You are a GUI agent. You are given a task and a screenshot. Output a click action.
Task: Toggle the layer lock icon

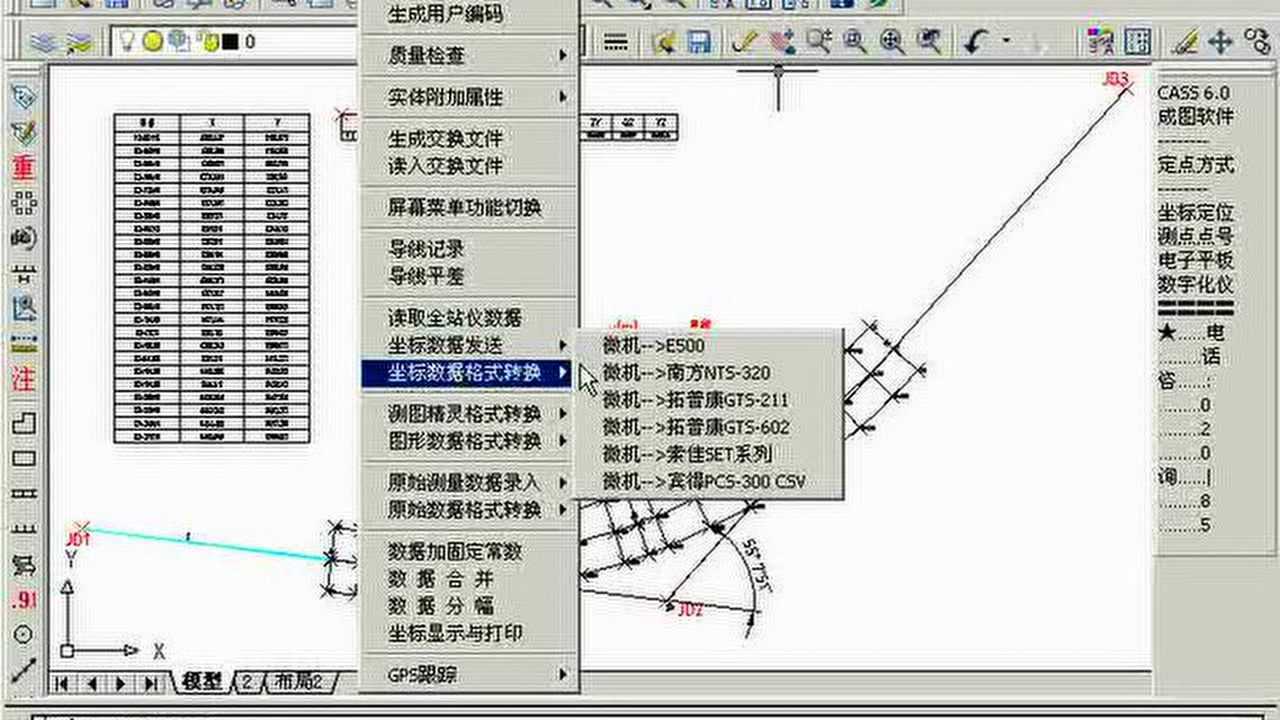click(207, 41)
